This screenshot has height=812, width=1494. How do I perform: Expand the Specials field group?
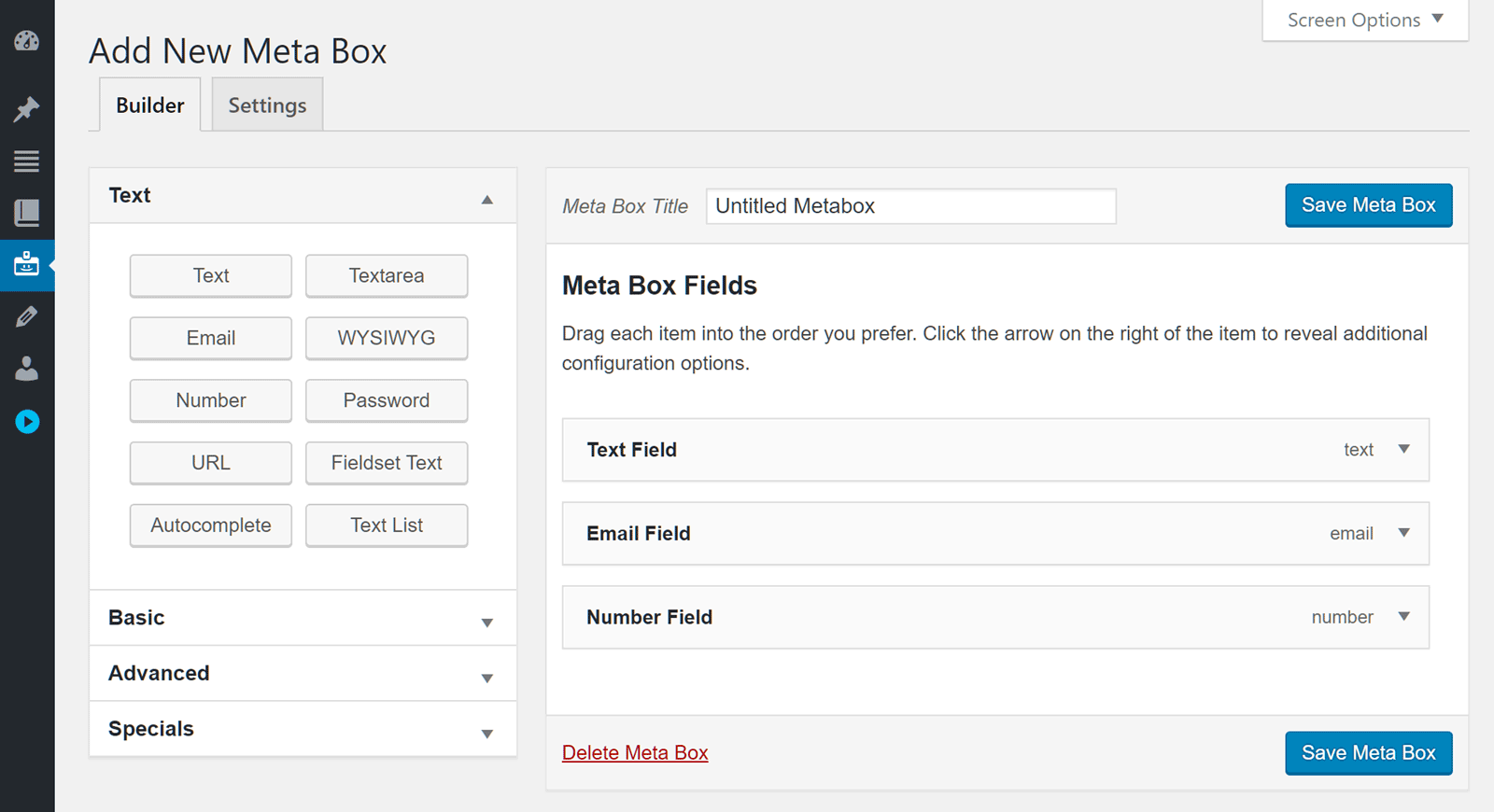point(486,734)
